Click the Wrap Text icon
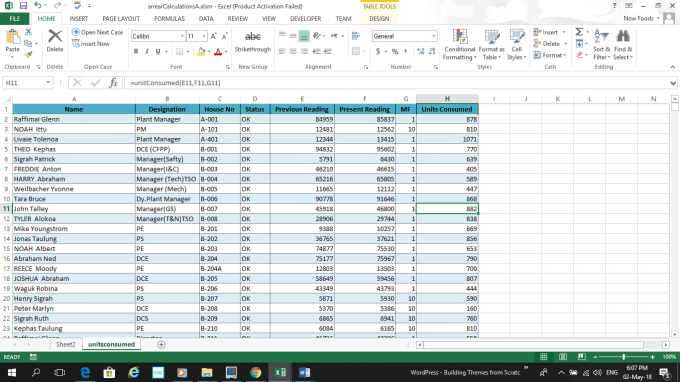The width and height of the screenshot is (680, 382). 356,36
